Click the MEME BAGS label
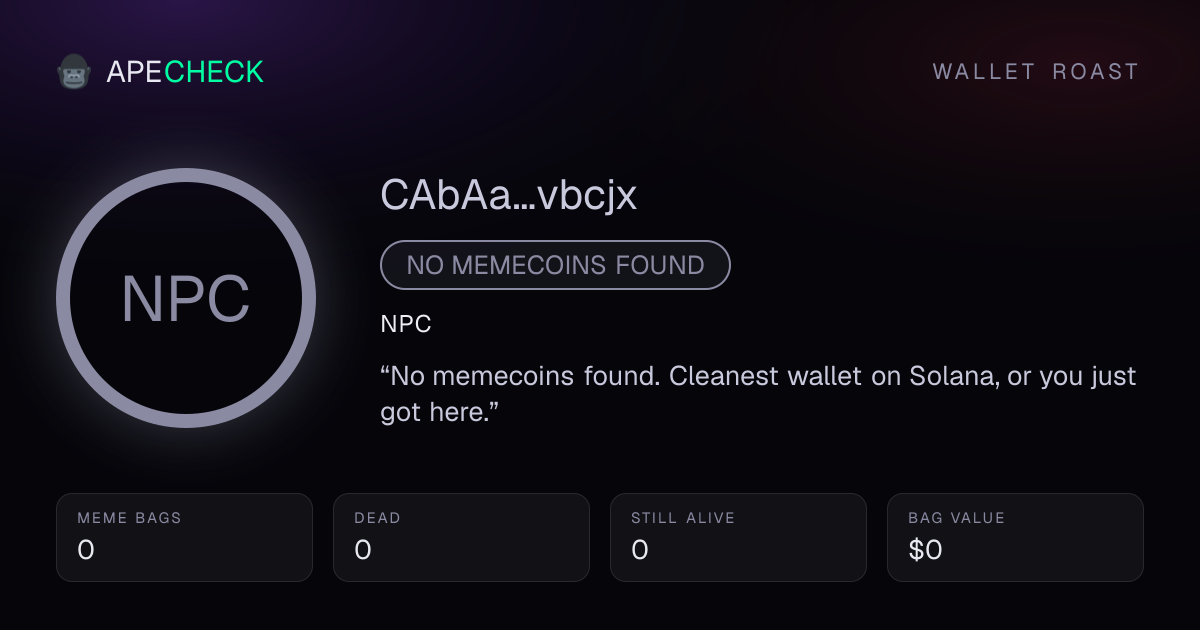The height and width of the screenshot is (630, 1200). point(129,518)
